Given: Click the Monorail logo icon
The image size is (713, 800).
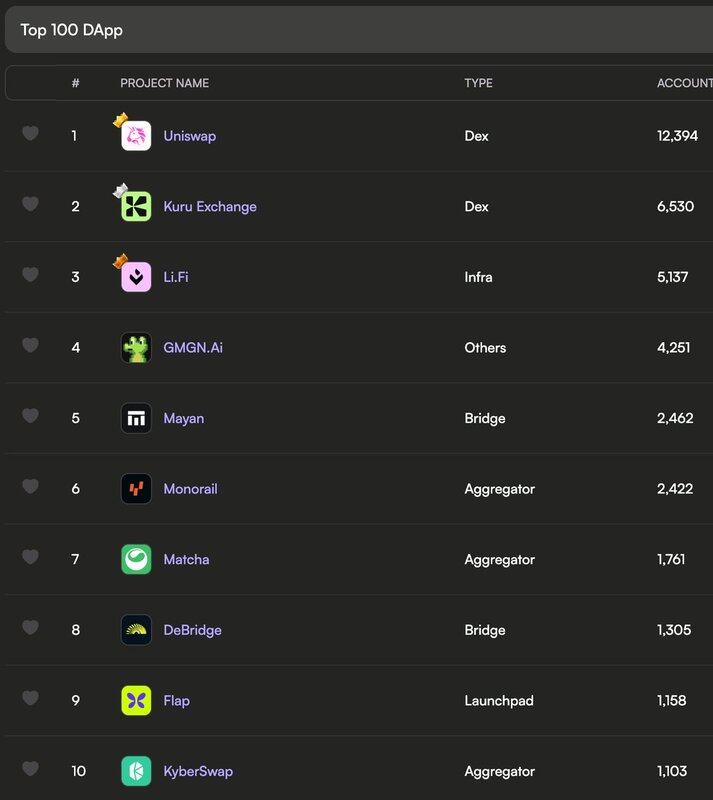Looking at the screenshot, I should point(136,489).
